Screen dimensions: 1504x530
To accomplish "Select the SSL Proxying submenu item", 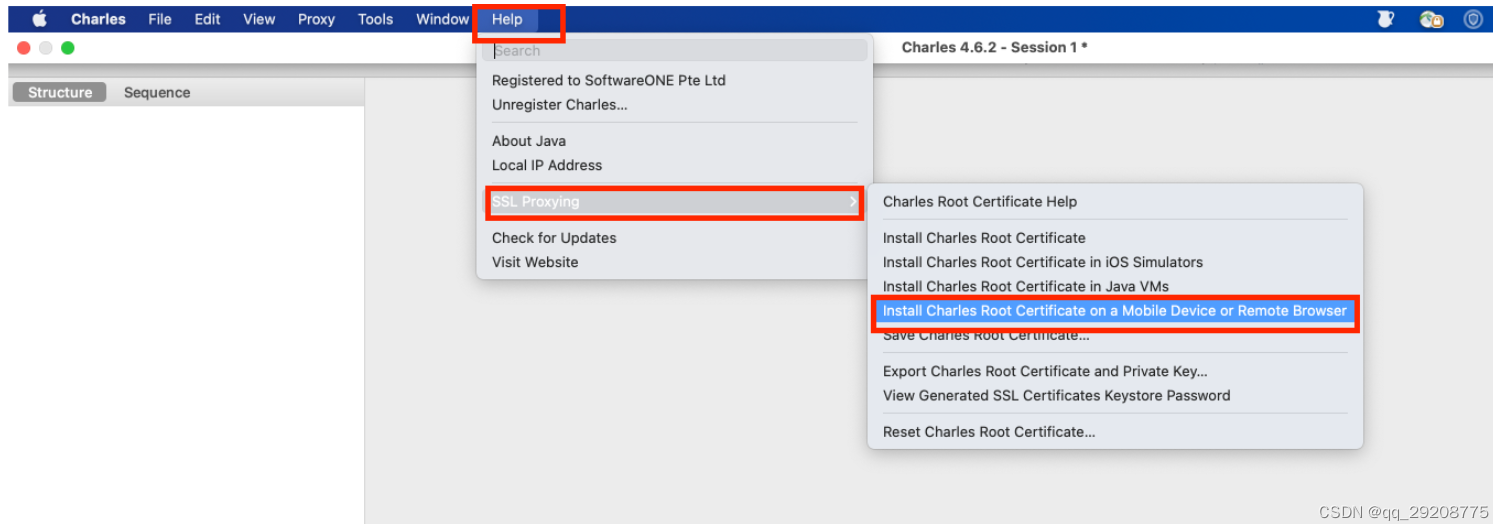I will (675, 202).
